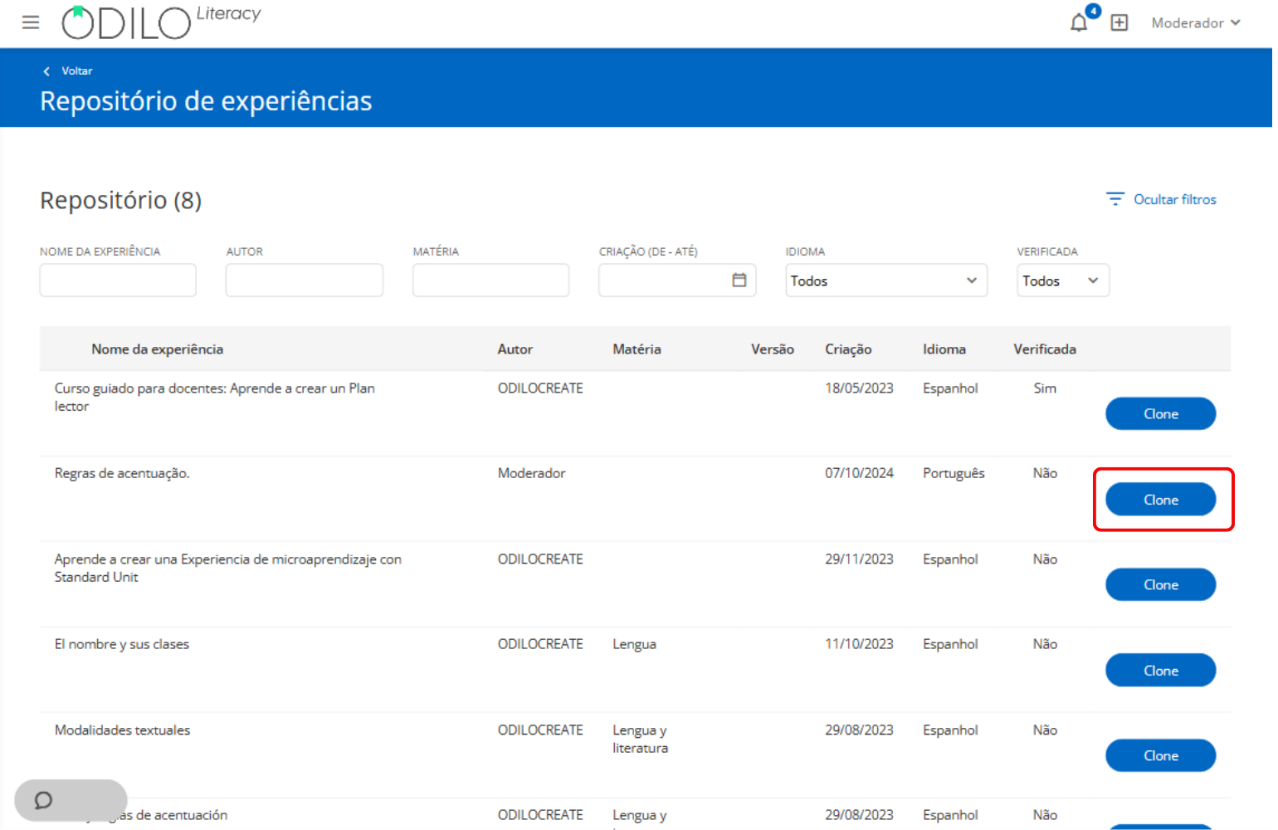The width and height of the screenshot is (1278, 830).
Task: Clone the Regras de acentuação experience
Action: click(1160, 500)
